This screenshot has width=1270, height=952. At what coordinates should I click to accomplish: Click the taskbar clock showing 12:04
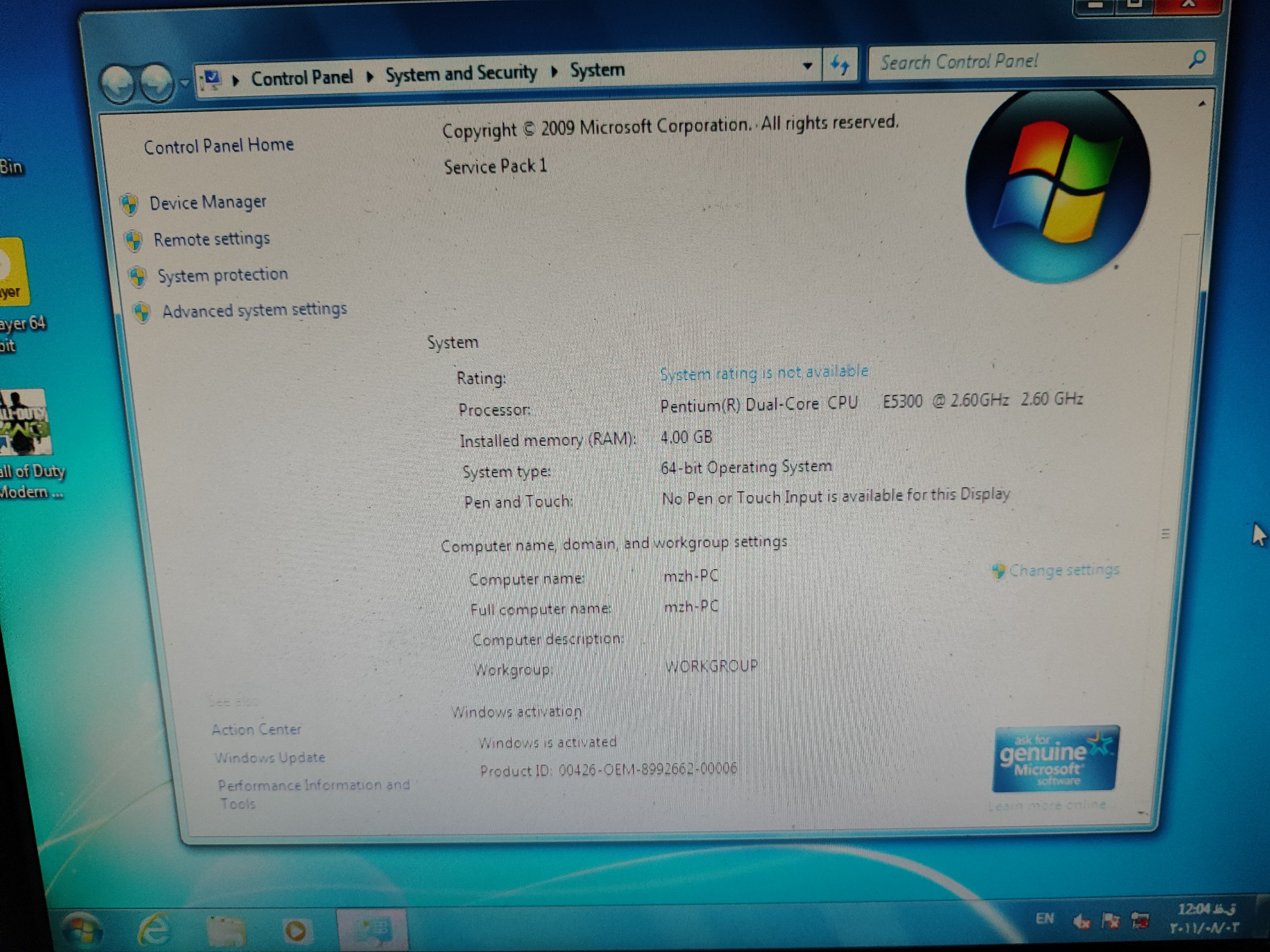pos(1206,918)
